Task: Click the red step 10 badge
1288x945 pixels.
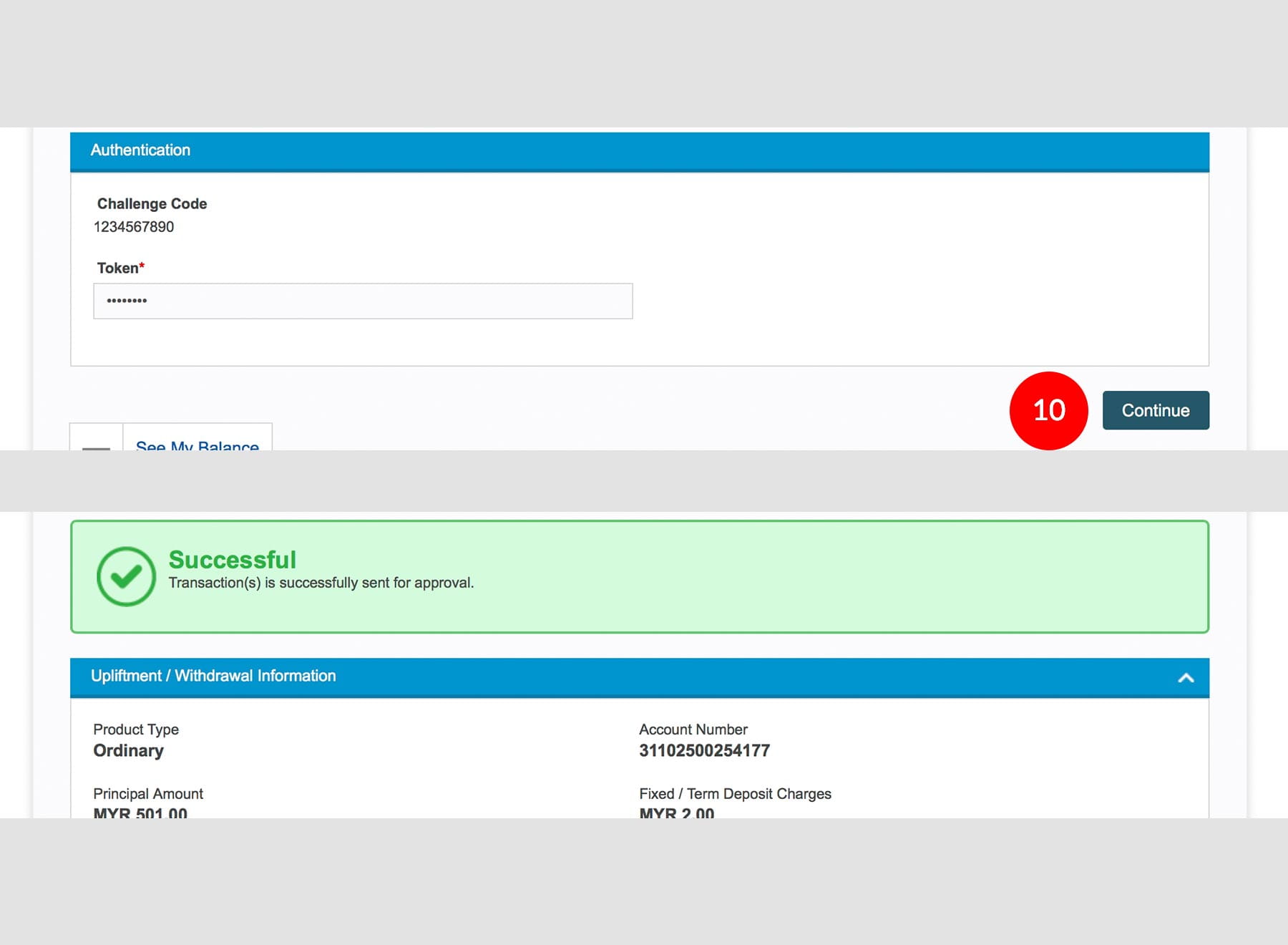Action: [1048, 410]
